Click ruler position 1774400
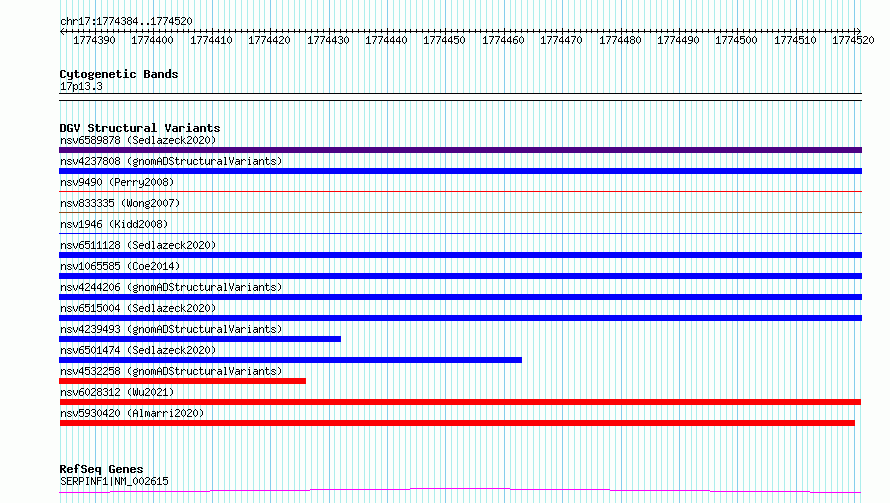The height and width of the screenshot is (503, 890). (152, 40)
